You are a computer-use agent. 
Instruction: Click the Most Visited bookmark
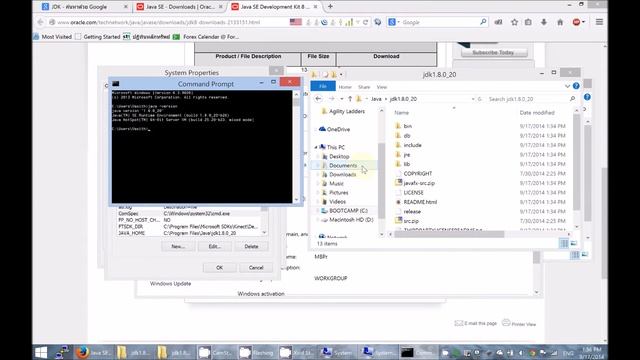tap(53, 37)
